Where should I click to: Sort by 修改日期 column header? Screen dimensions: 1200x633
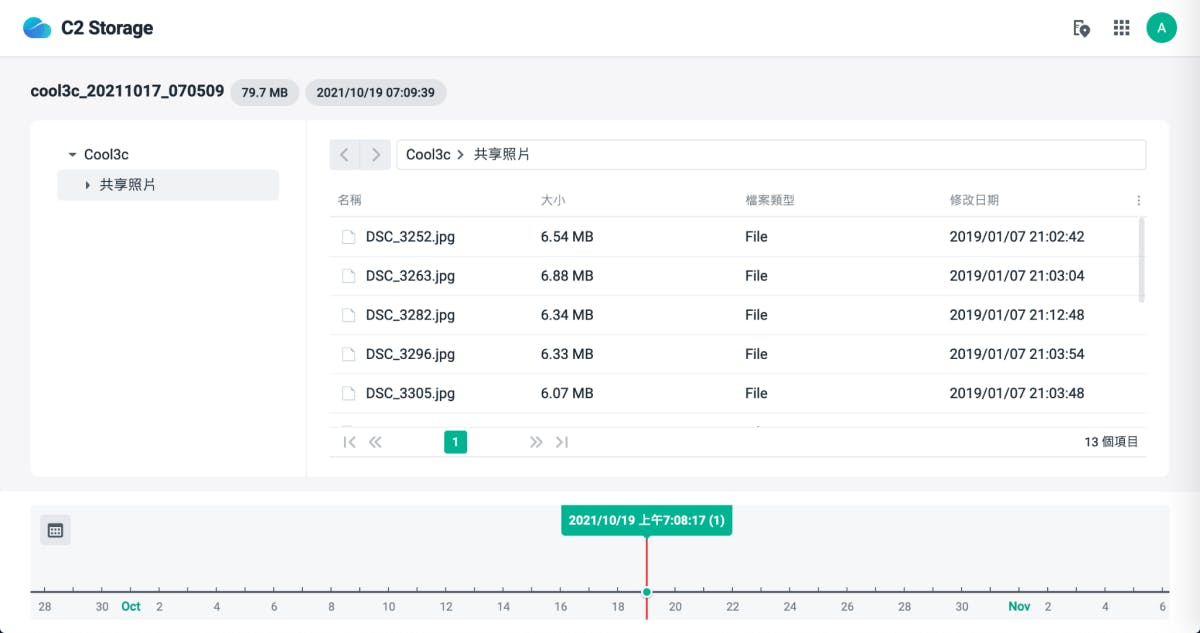pos(973,201)
